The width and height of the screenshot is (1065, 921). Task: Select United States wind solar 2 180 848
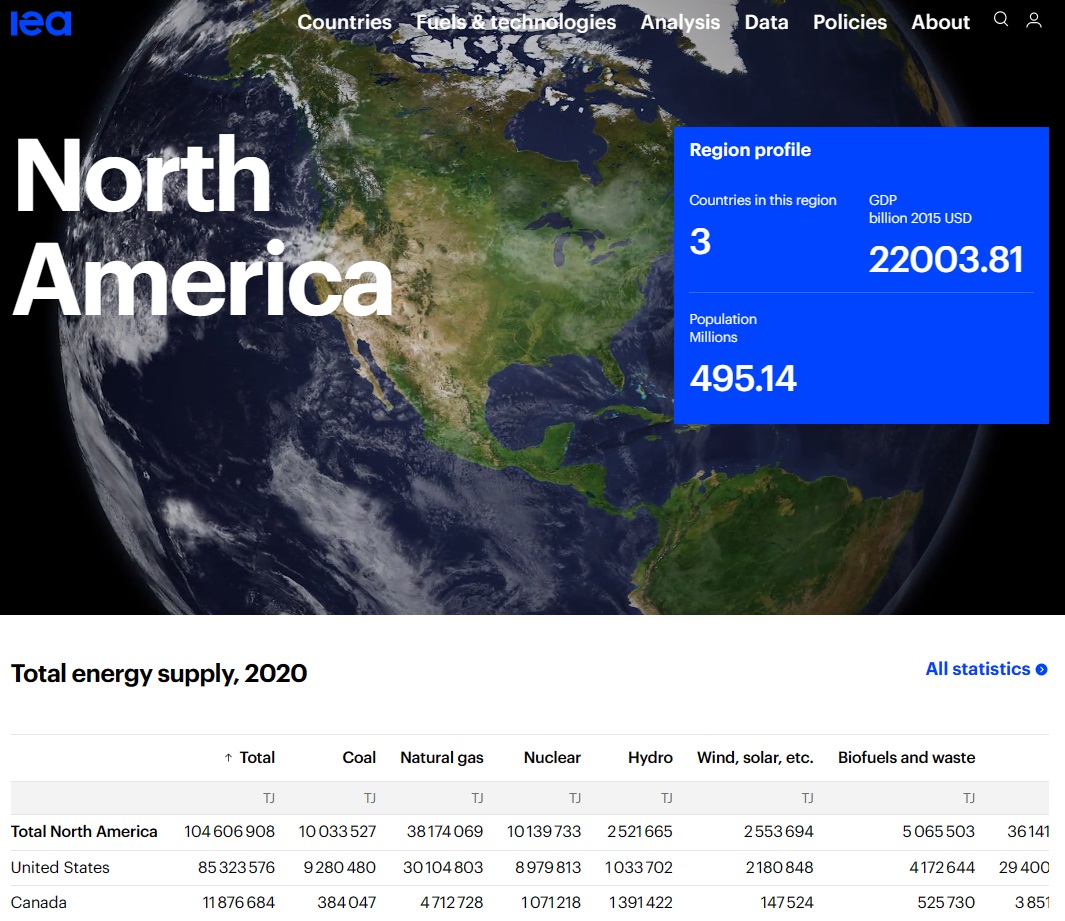tap(780, 867)
